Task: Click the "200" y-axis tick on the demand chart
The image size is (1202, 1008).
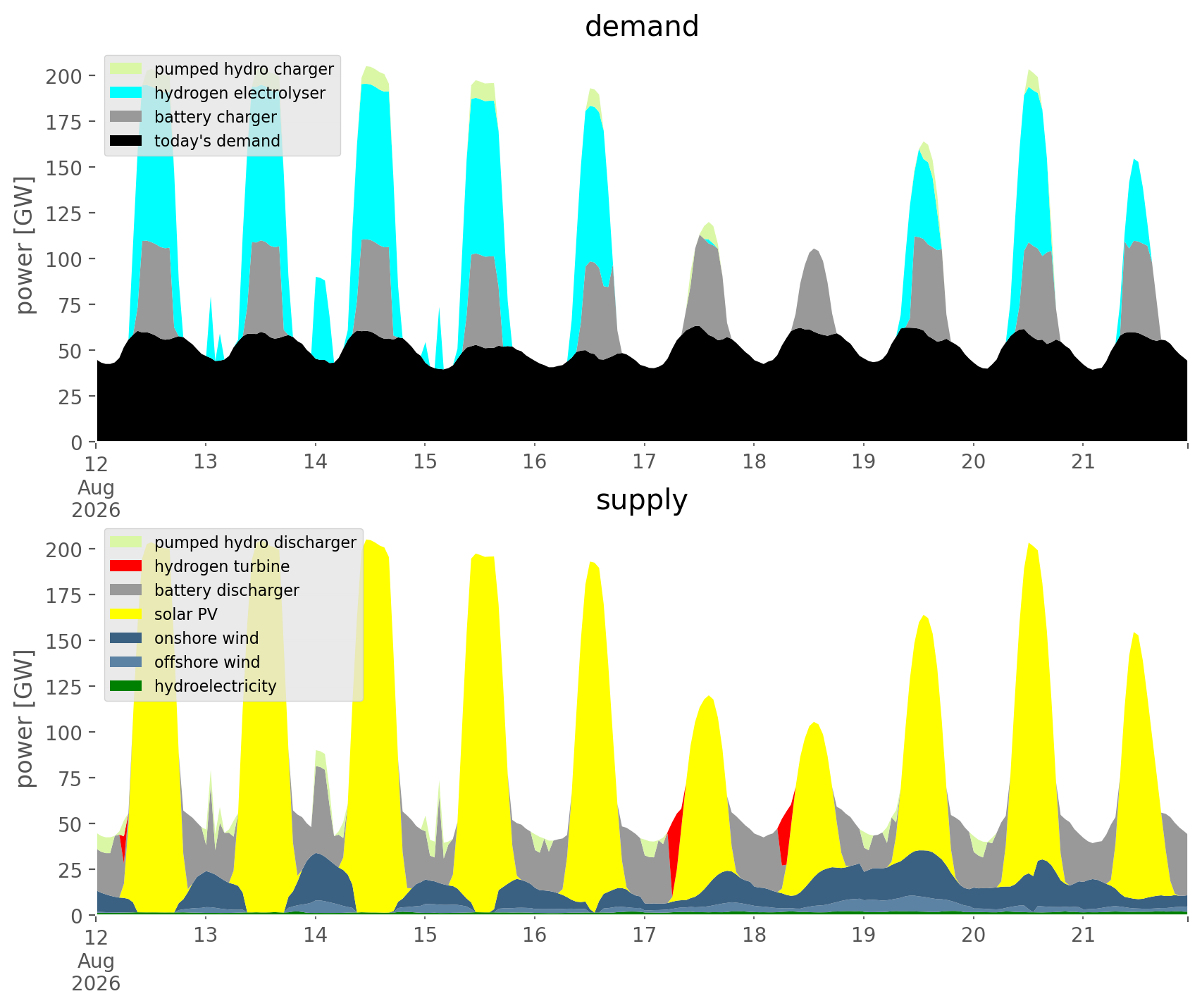Action: click(63, 76)
